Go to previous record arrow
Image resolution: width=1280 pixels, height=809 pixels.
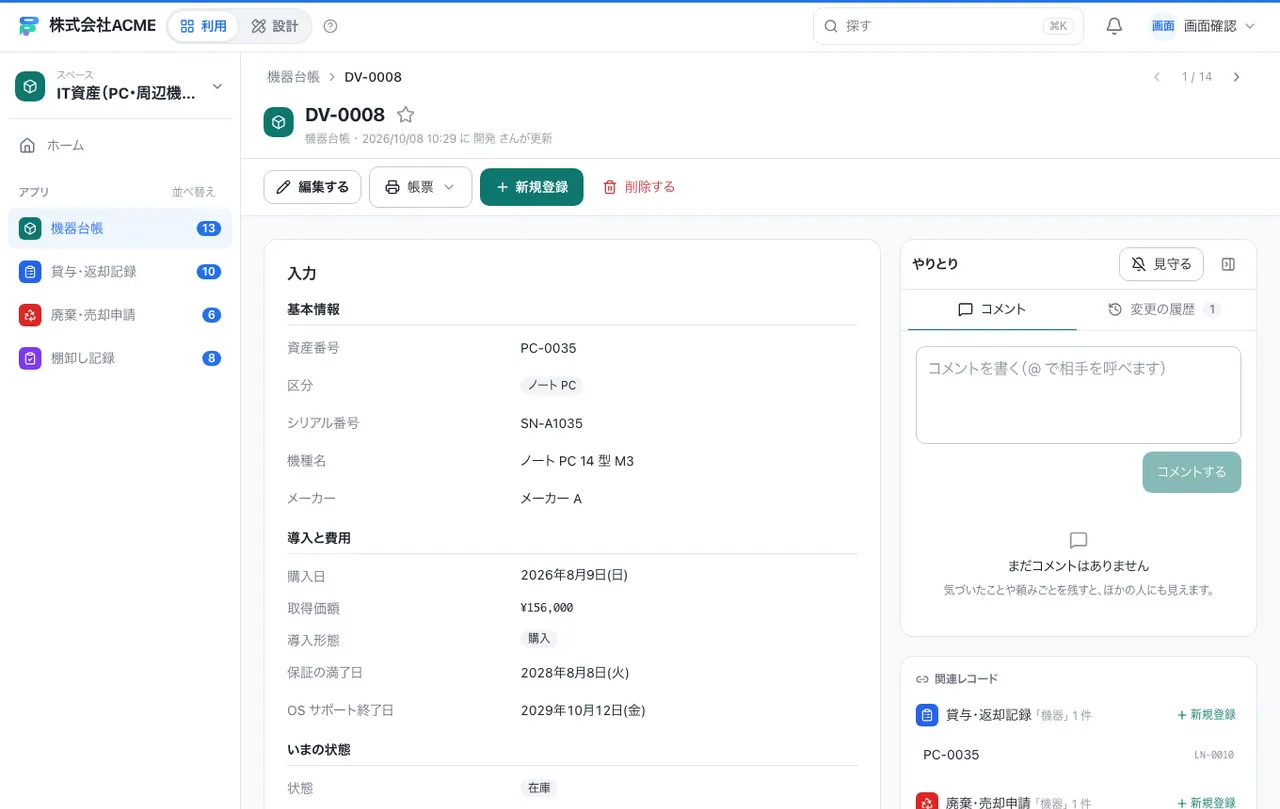pos(1157,77)
